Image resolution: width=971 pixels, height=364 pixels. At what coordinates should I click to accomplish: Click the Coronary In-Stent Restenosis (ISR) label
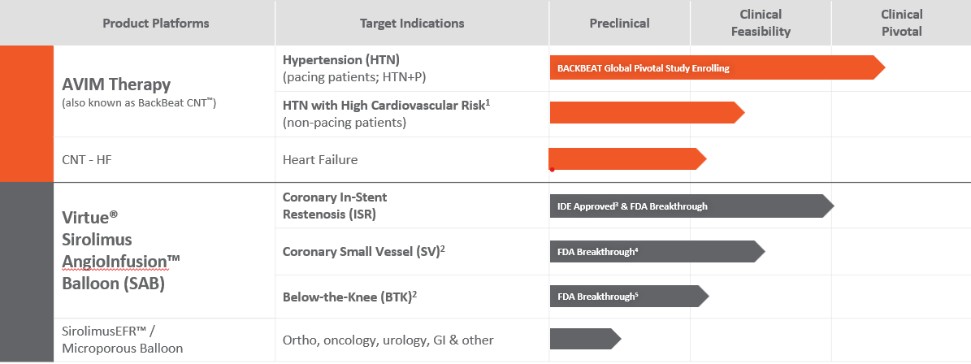point(335,206)
